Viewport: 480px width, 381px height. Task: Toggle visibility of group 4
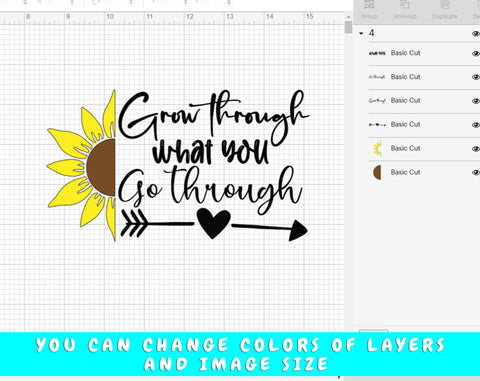pyautogui.click(x=476, y=33)
